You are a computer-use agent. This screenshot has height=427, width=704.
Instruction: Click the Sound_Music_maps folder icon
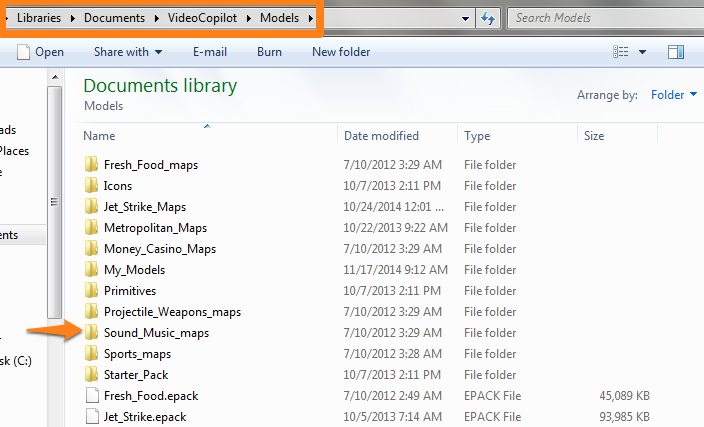(91, 333)
